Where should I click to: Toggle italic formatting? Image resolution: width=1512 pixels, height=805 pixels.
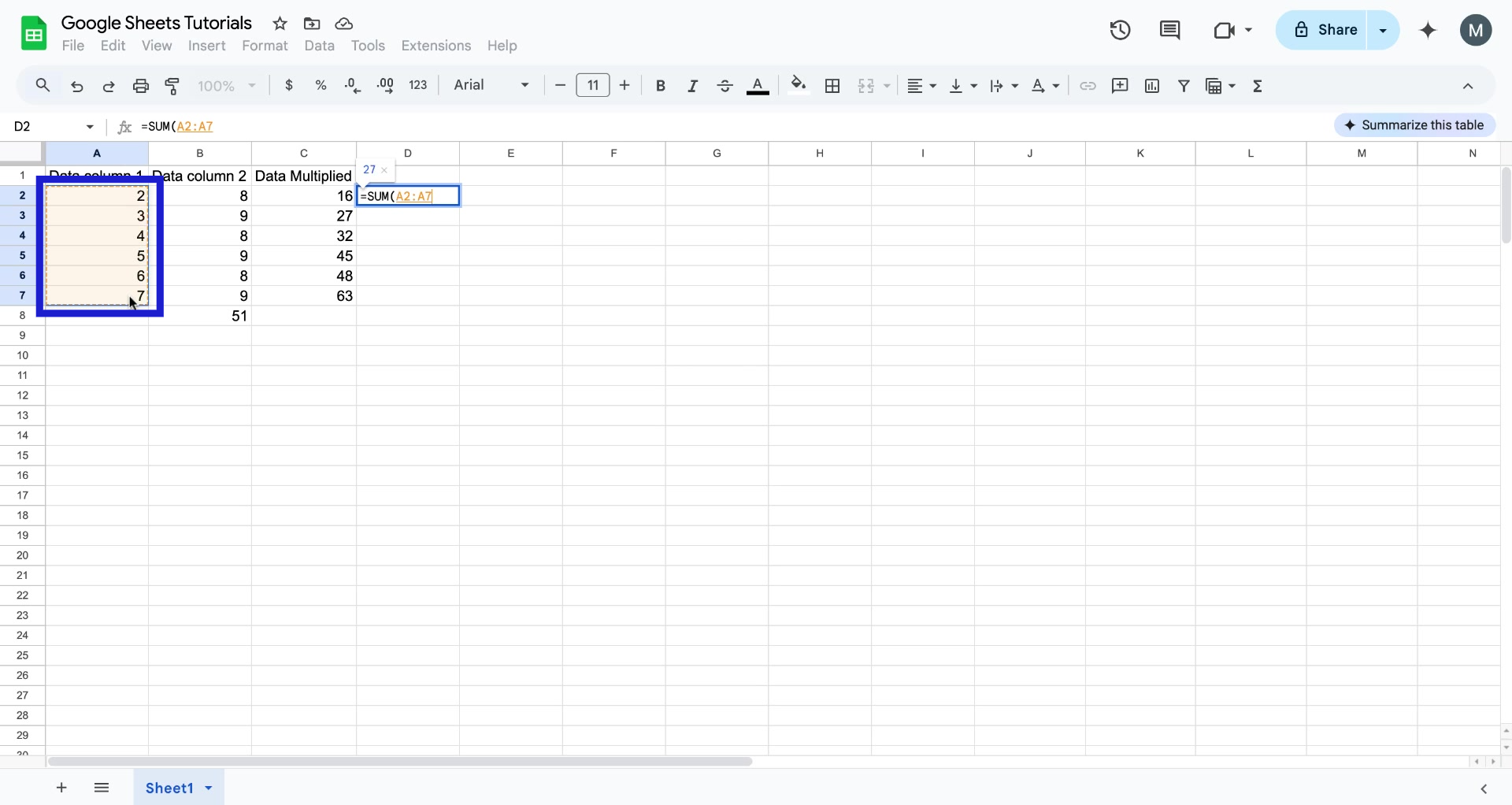[692, 86]
